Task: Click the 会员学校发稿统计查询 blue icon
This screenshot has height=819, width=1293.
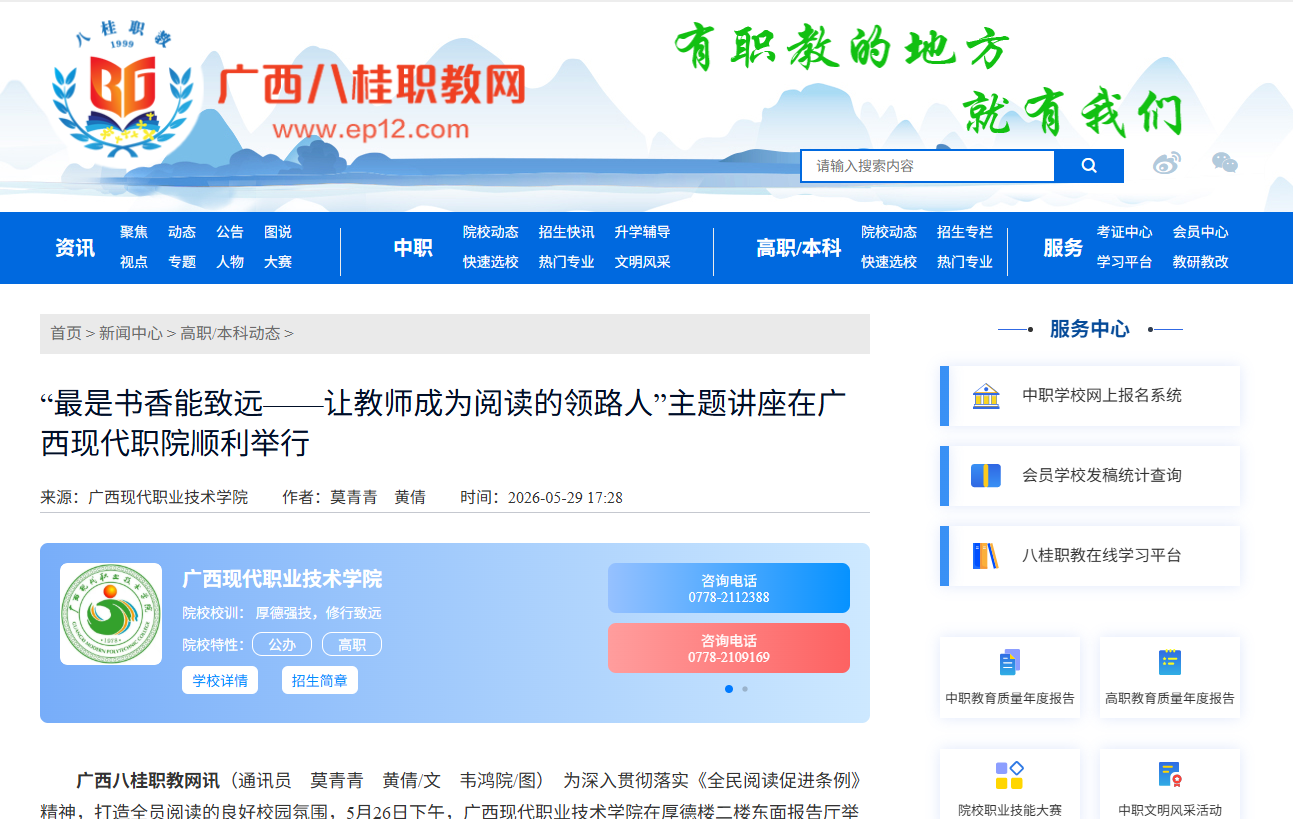Action: (x=986, y=476)
